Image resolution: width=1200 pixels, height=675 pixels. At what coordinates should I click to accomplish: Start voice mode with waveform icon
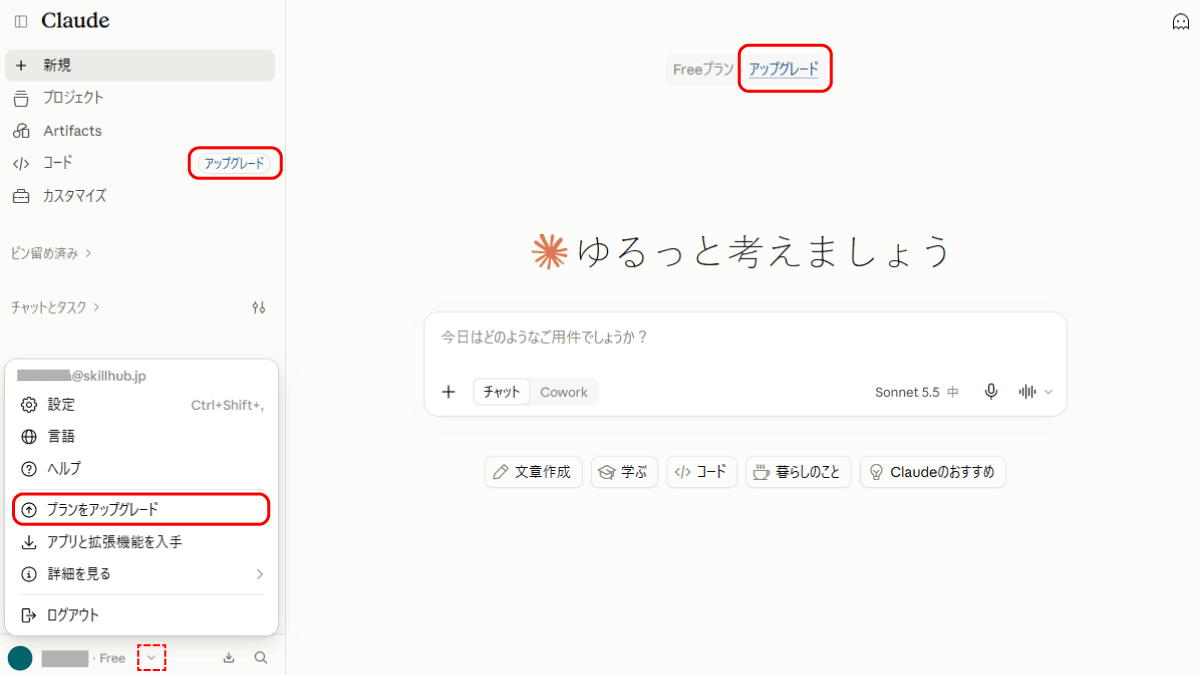tap(1027, 392)
